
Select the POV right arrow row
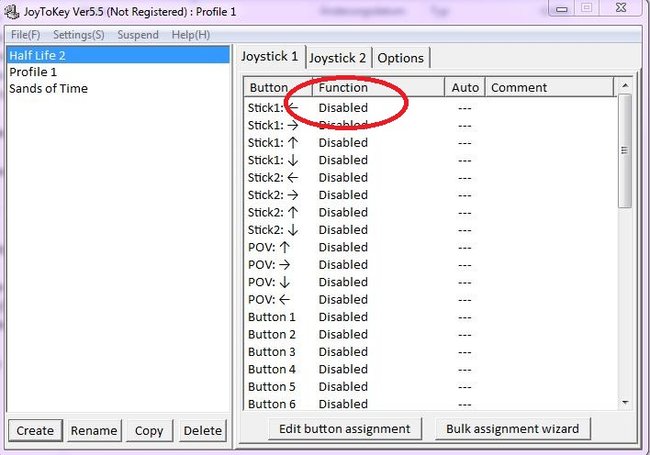coord(430,264)
